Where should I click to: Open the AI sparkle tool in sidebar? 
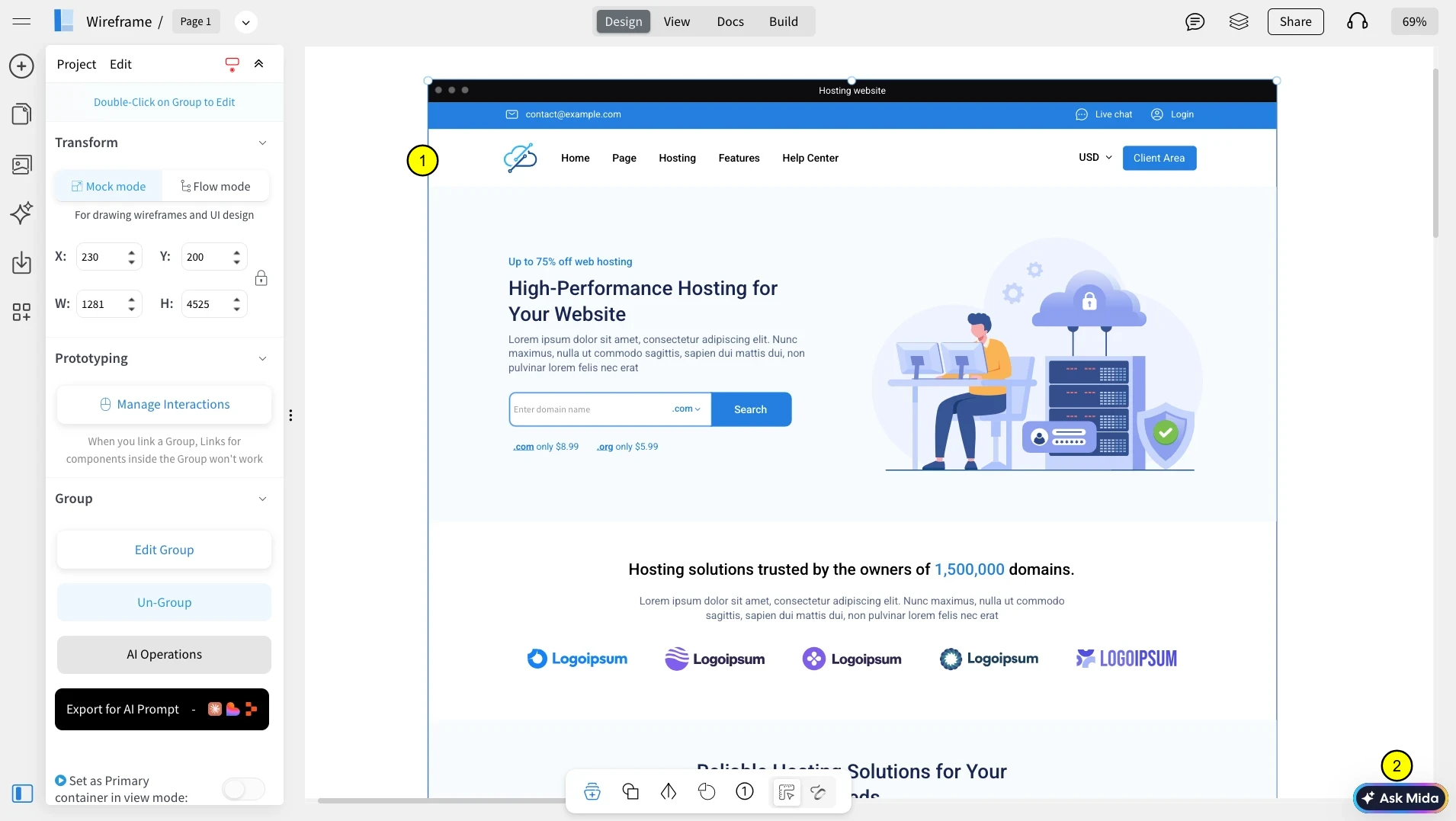tap(21, 213)
